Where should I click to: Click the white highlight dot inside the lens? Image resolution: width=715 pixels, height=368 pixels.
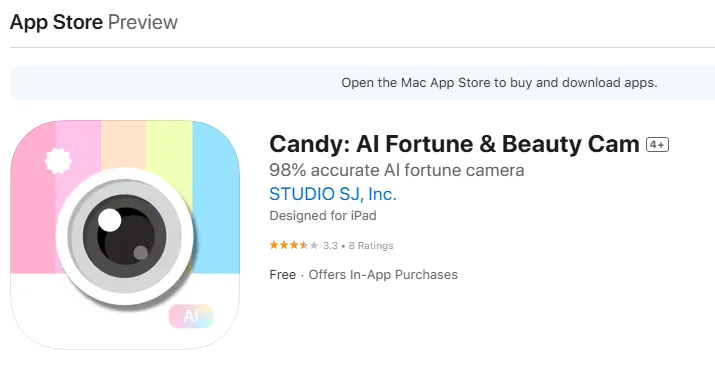pos(109,220)
